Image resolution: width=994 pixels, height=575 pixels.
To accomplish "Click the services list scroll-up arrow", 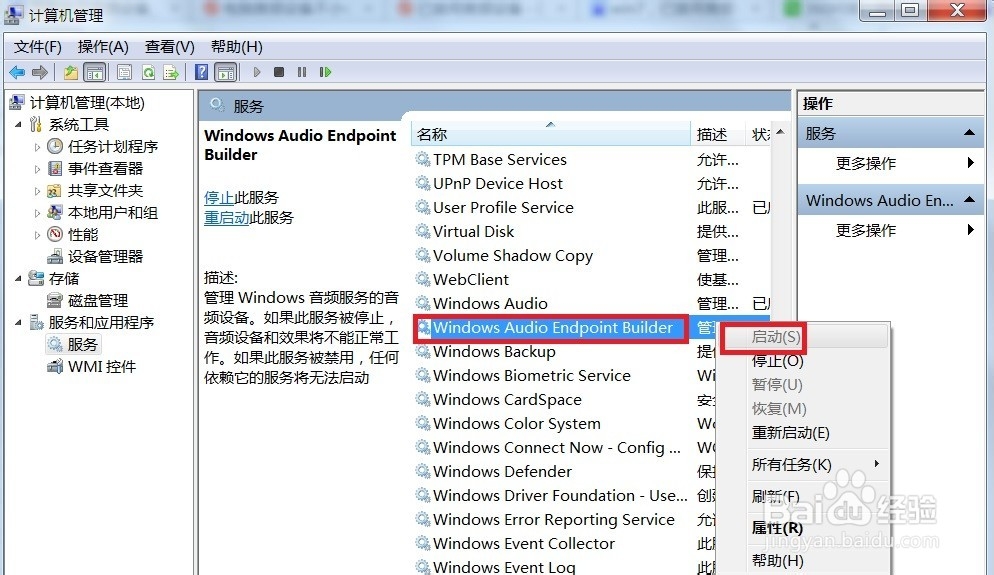I will [x=780, y=132].
